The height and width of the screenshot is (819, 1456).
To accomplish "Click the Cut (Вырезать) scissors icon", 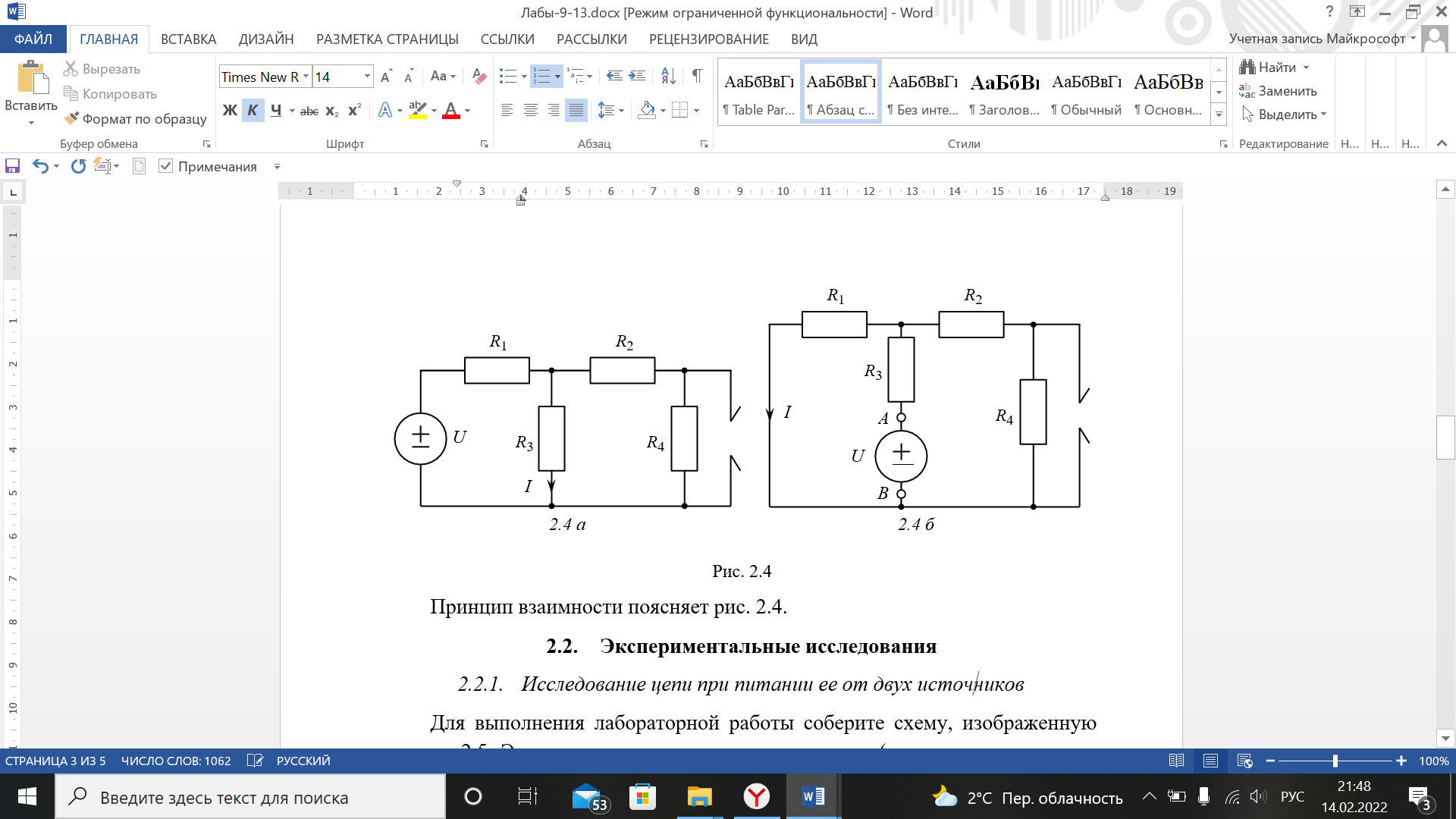I will click(71, 69).
